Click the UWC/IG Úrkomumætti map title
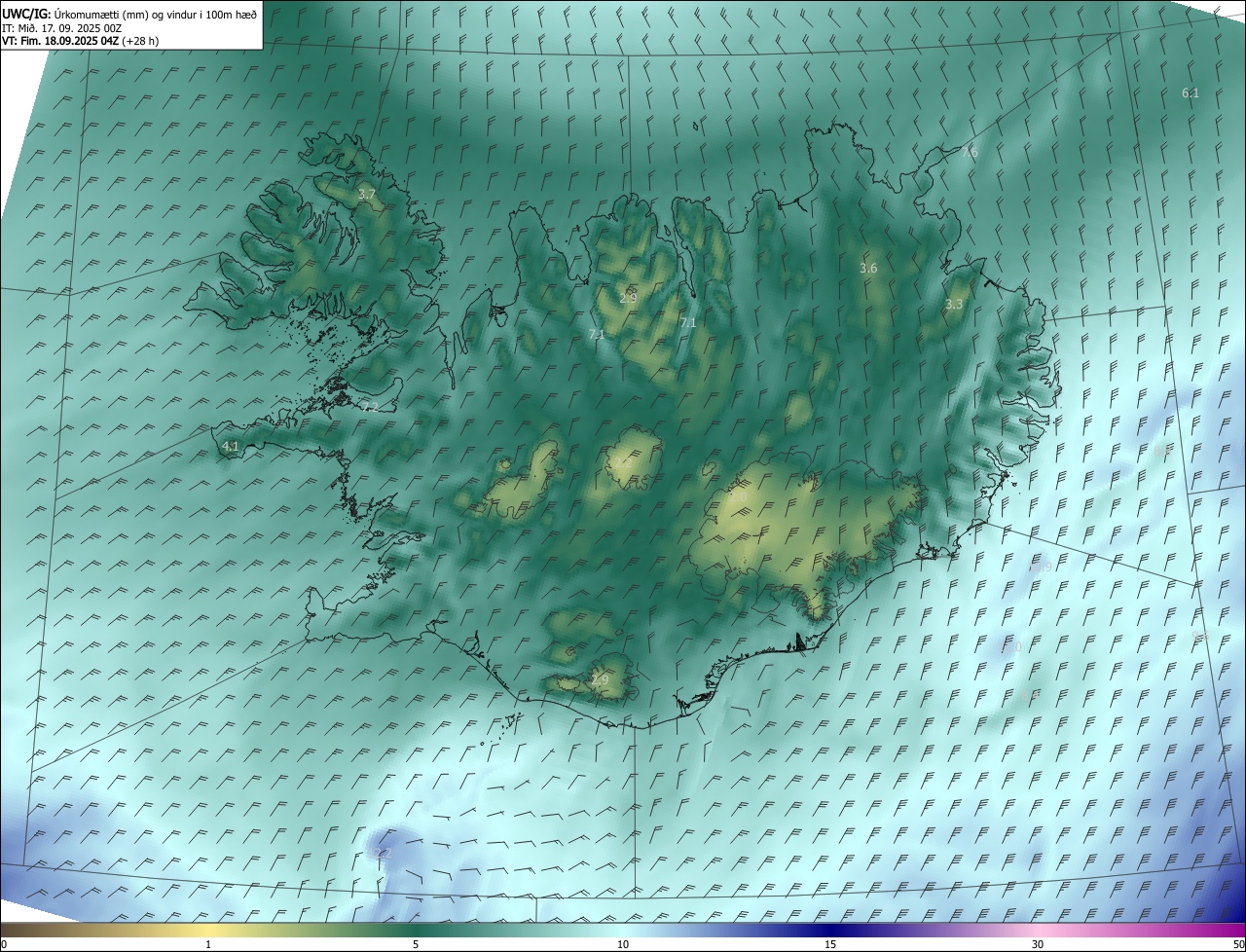 129,15
